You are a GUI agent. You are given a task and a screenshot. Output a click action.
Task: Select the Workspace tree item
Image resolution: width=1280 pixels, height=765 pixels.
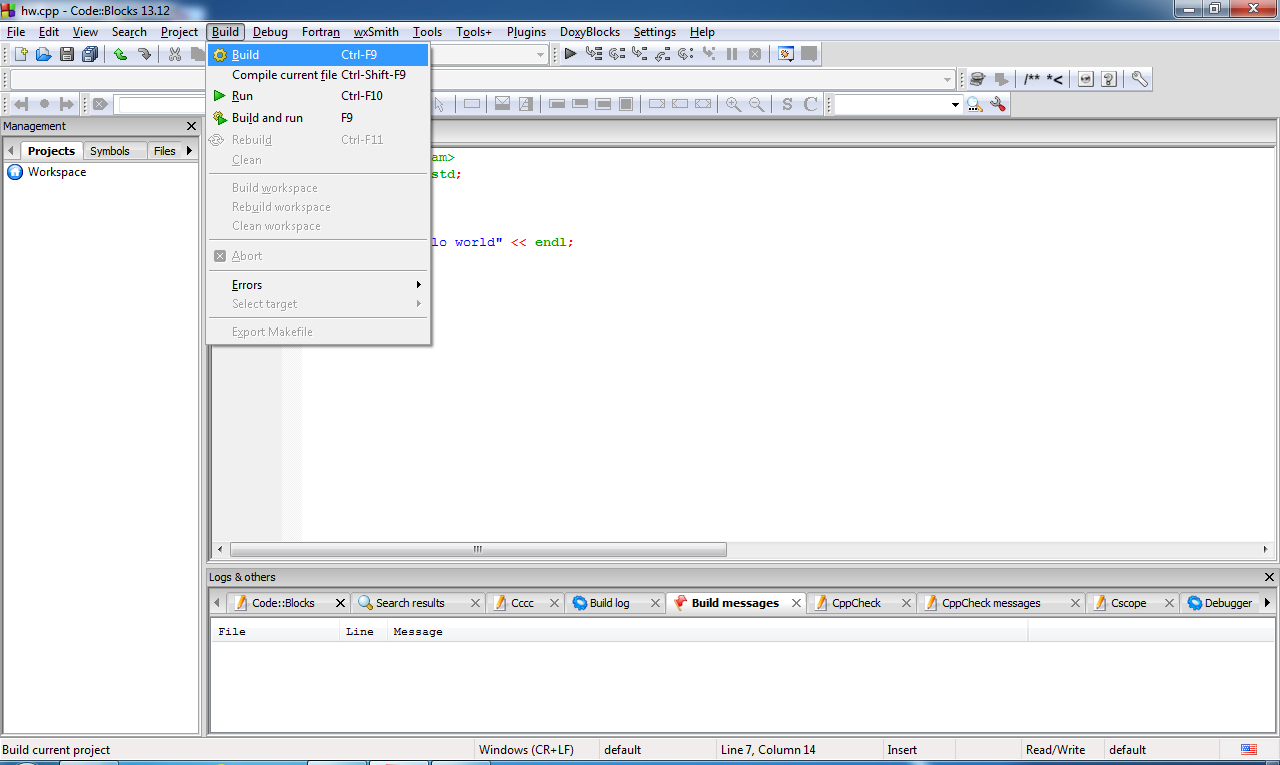point(57,172)
